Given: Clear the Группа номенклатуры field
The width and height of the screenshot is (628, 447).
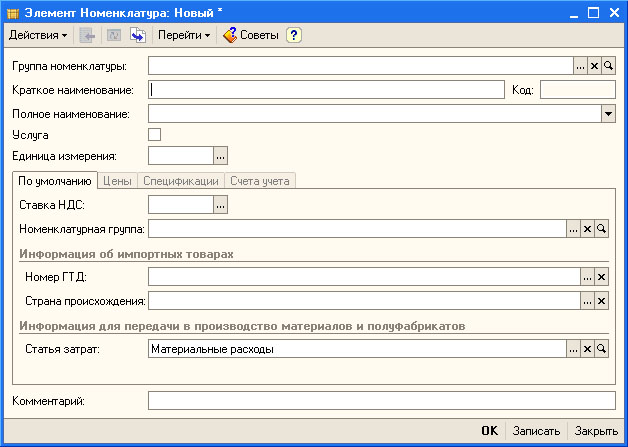Looking at the screenshot, I should pyautogui.click(x=594, y=66).
